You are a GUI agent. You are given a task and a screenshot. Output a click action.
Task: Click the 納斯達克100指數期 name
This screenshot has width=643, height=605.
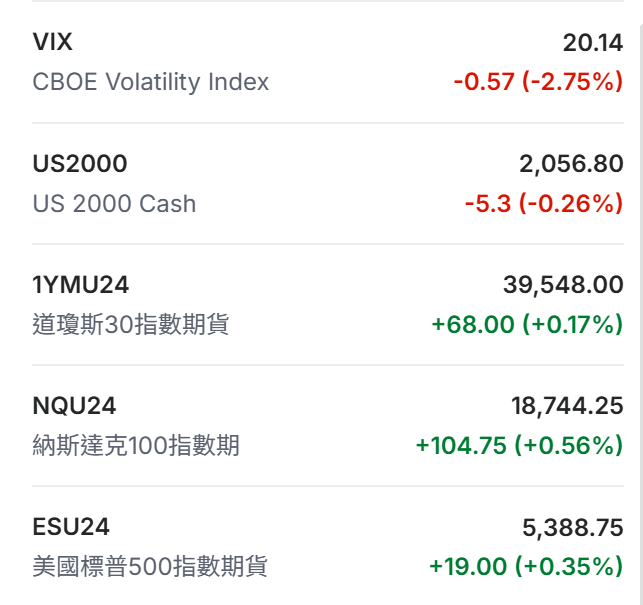pos(136,446)
